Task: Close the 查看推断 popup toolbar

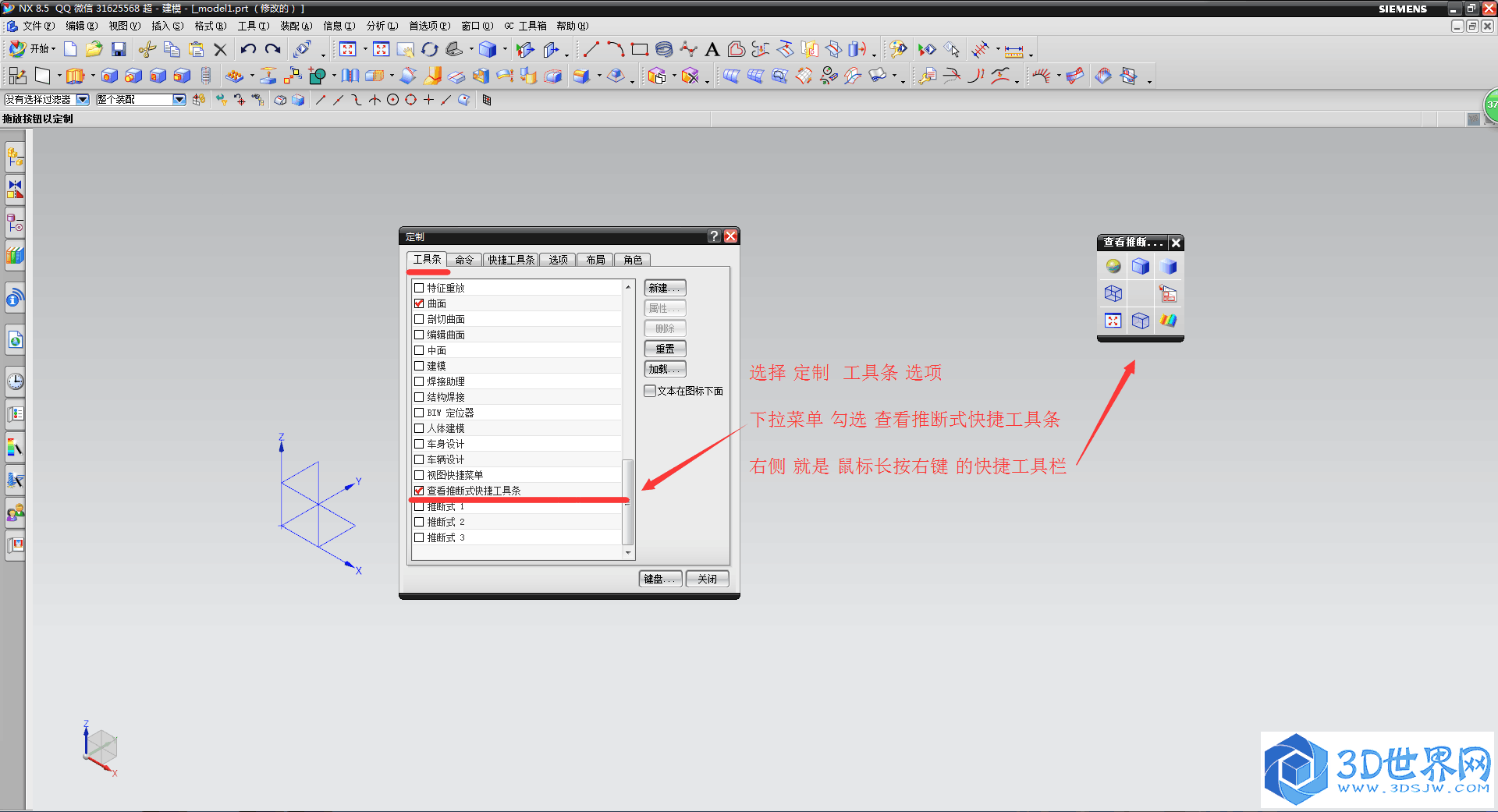Action: tap(1176, 243)
